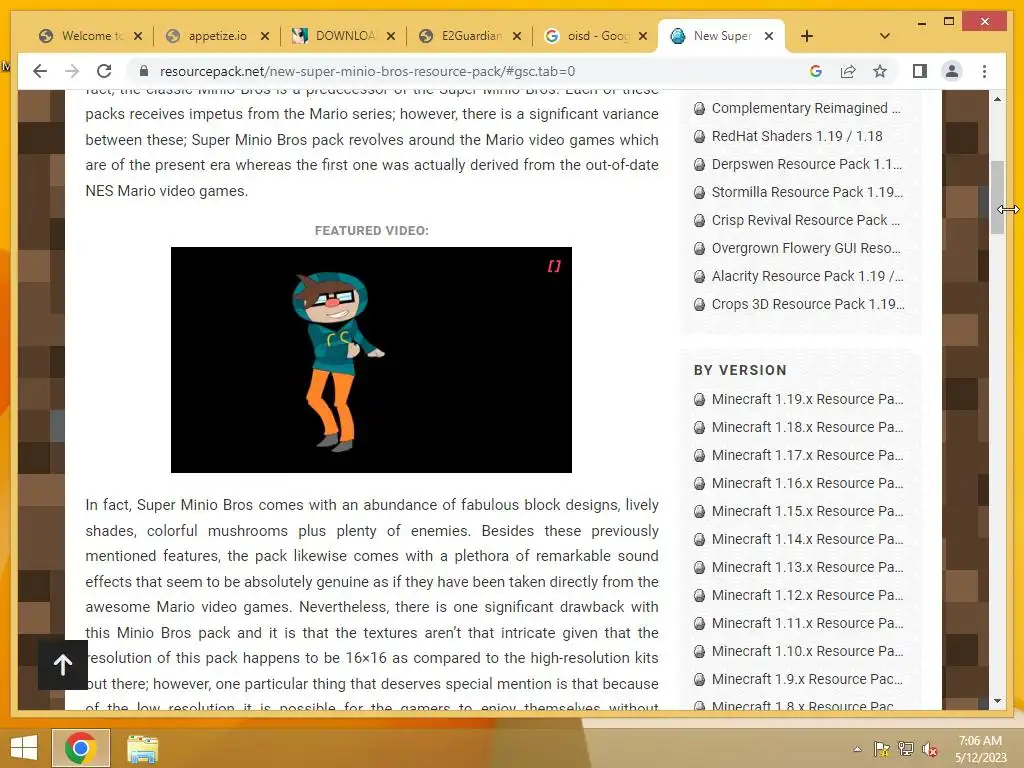This screenshot has width=1024, height=768.
Task: Show hidden tray icons arrow
Action: [857, 749]
